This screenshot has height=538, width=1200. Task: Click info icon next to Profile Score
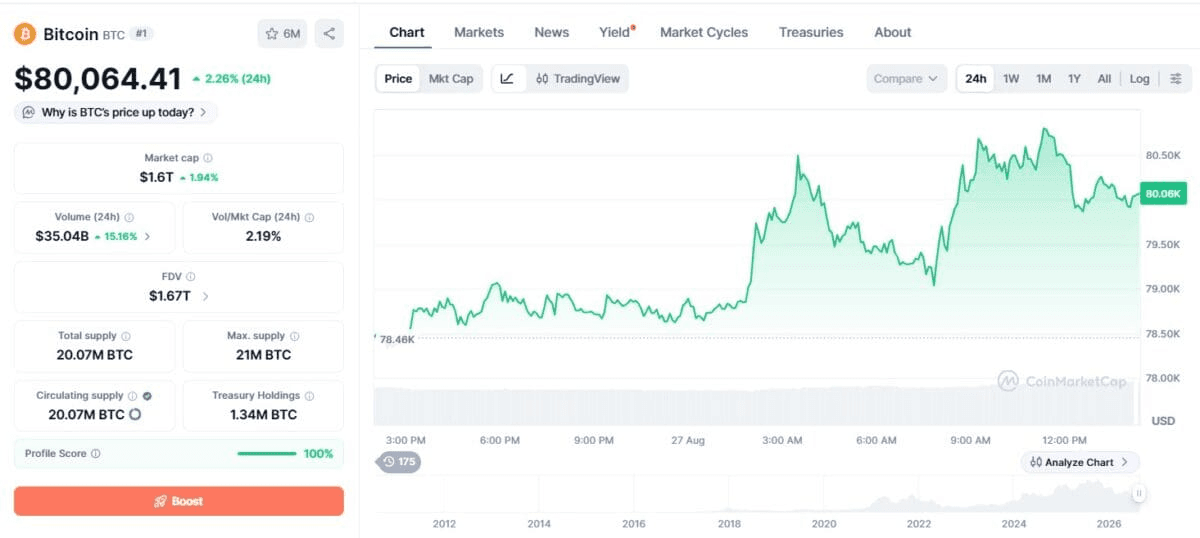click(x=96, y=454)
